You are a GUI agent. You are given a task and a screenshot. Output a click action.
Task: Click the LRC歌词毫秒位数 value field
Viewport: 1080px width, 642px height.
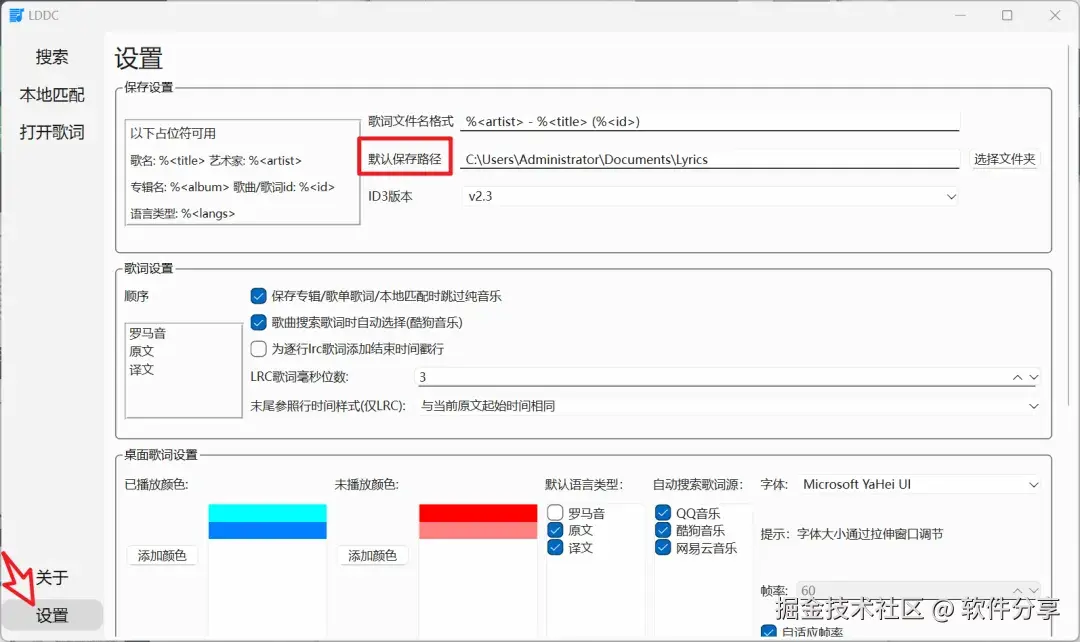713,377
